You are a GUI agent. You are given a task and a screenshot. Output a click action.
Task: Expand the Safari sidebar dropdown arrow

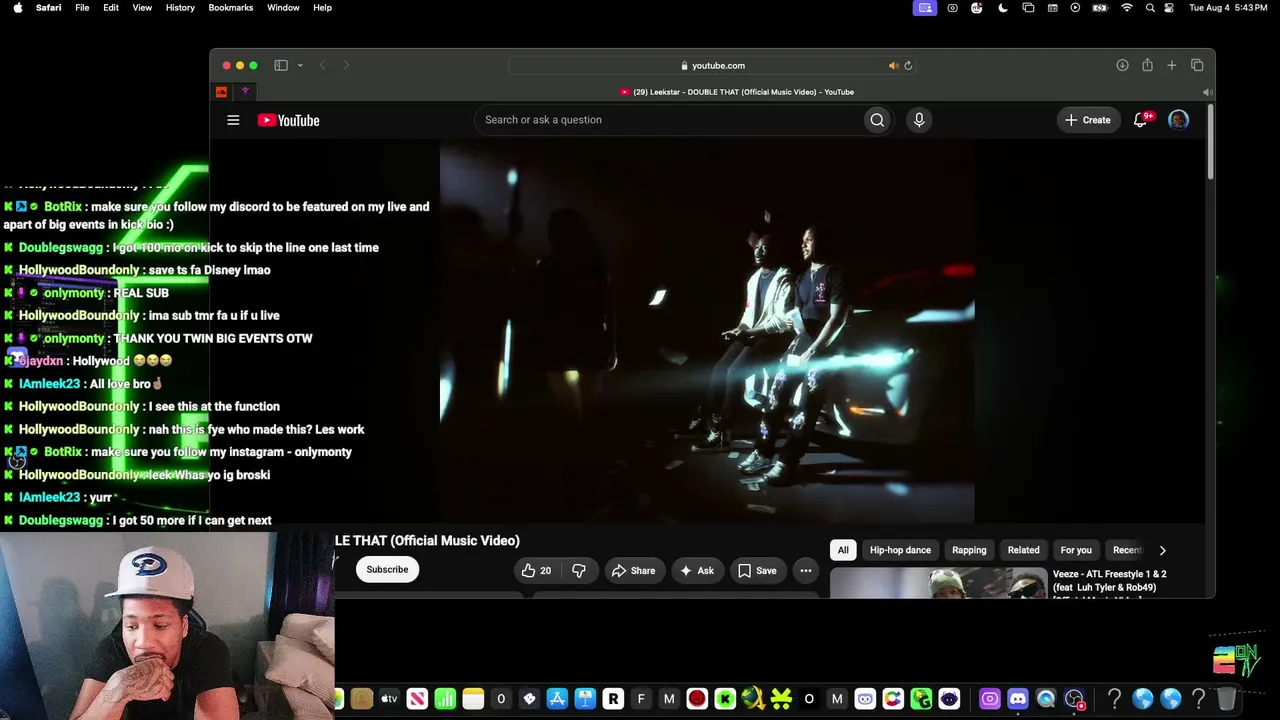(x=300, y=65)
